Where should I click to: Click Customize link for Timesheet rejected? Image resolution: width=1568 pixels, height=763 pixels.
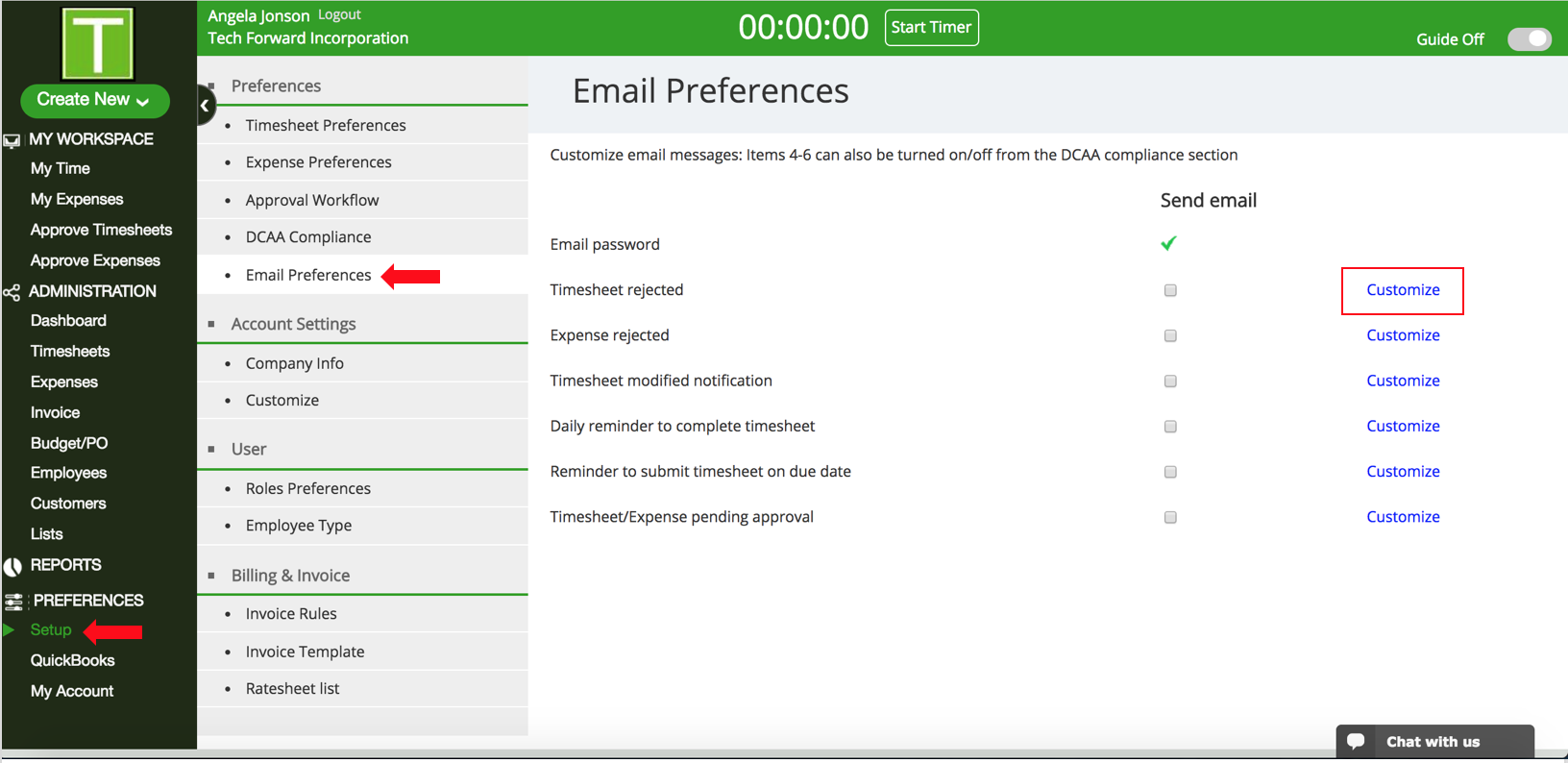[1402, 290]
